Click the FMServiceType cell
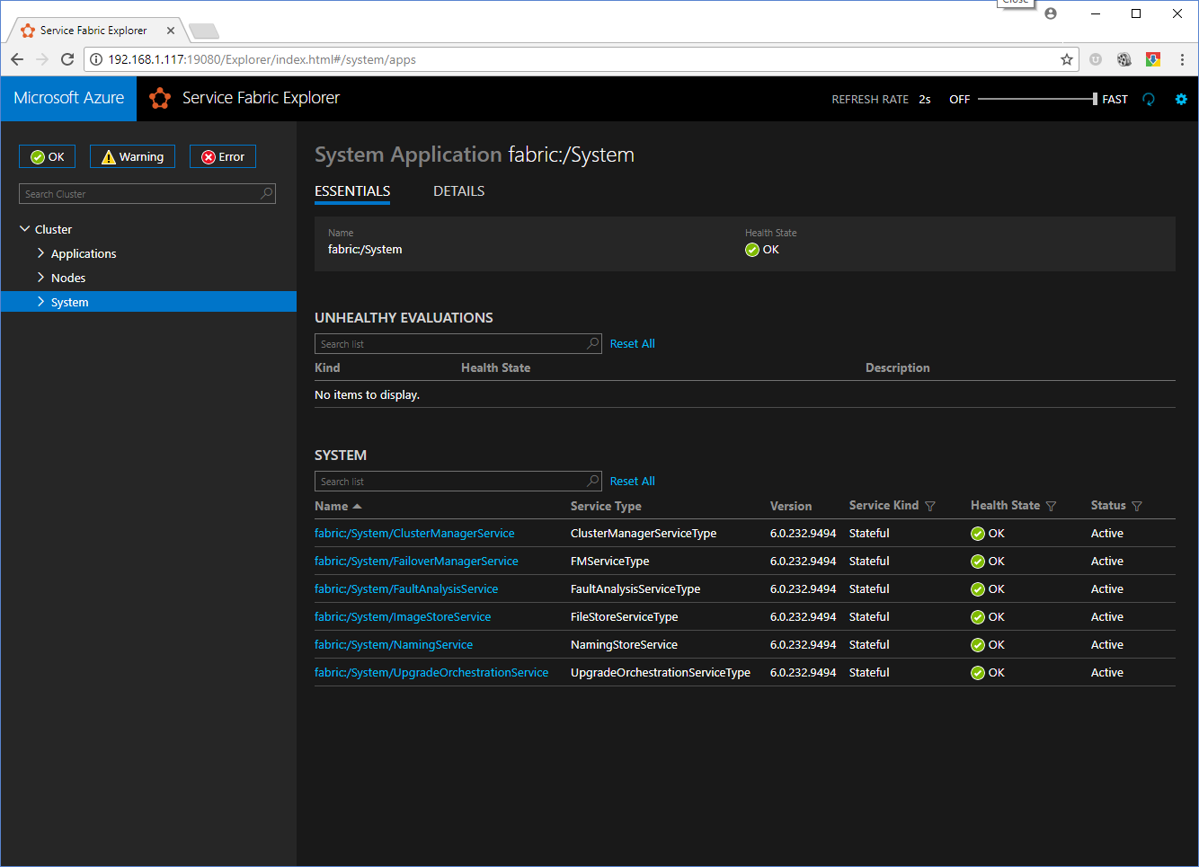 click(x=609, y=561)
